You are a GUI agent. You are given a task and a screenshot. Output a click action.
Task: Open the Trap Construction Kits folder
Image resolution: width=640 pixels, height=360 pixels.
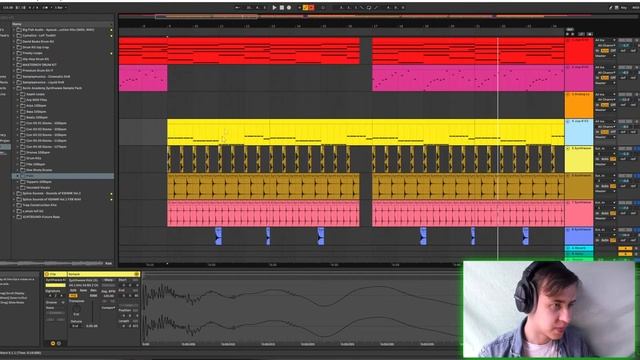39,205
